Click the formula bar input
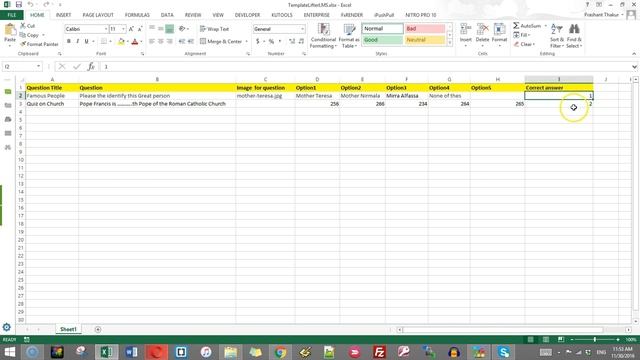The width and height of the screenshot is (640, 360). tap(365, 67)
